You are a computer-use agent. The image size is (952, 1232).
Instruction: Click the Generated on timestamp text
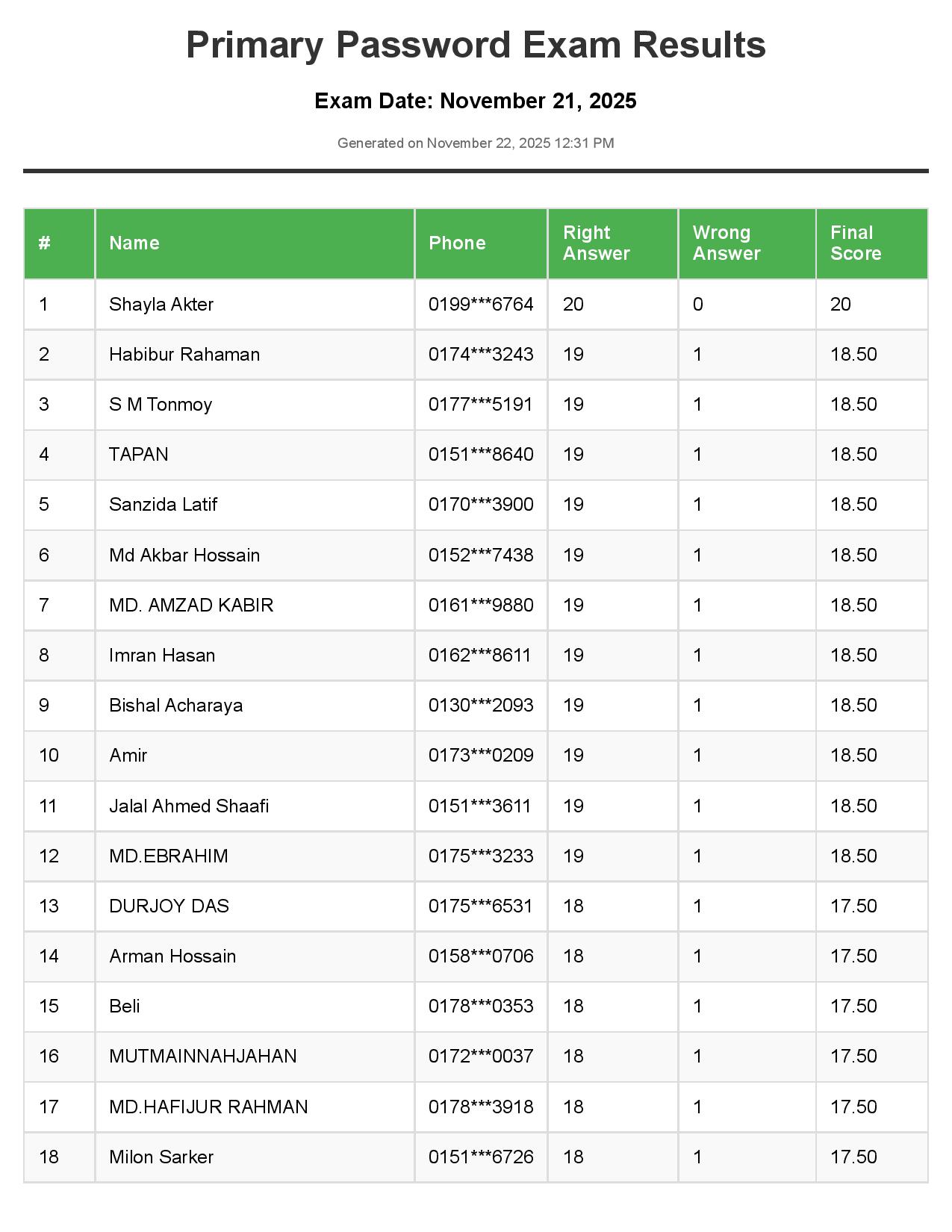(x=476, y=143)
